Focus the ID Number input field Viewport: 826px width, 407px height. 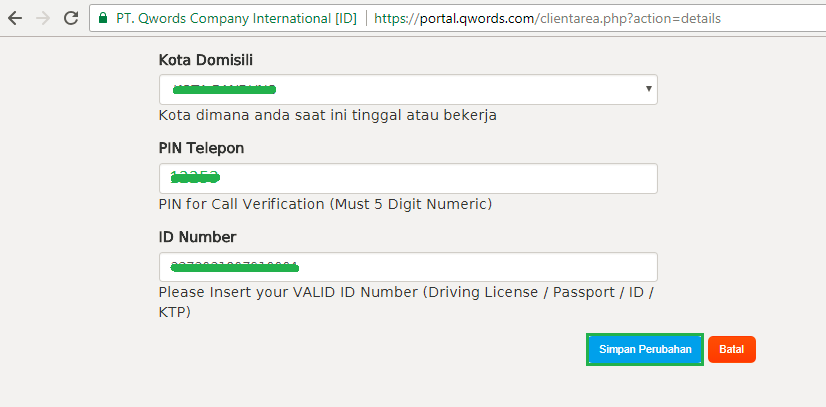coord(407,267)
